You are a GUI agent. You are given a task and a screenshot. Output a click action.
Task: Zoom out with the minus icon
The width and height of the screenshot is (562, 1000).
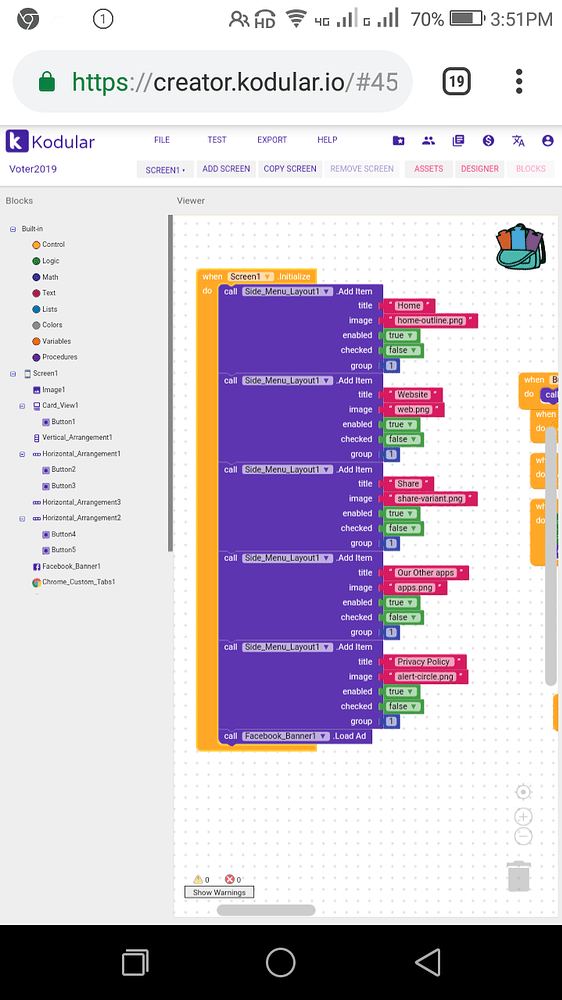pos(523,836)
